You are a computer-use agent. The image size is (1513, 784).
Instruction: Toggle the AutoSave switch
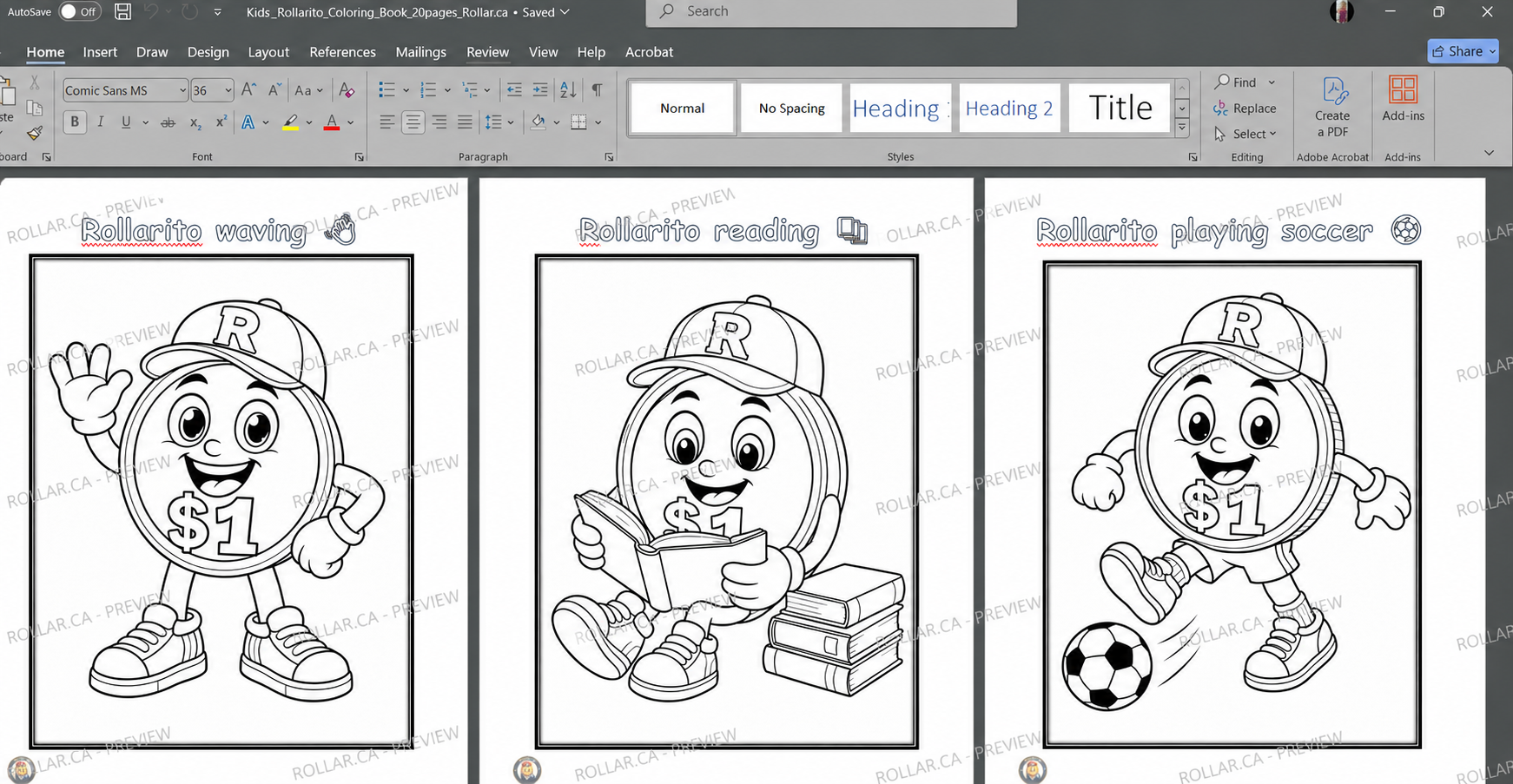(79, 11)
